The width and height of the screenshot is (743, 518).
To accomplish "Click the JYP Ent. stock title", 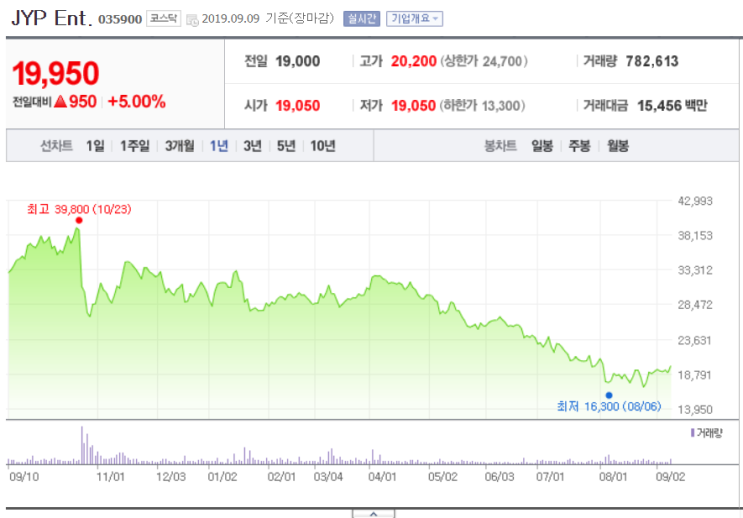I will [51, 18].
